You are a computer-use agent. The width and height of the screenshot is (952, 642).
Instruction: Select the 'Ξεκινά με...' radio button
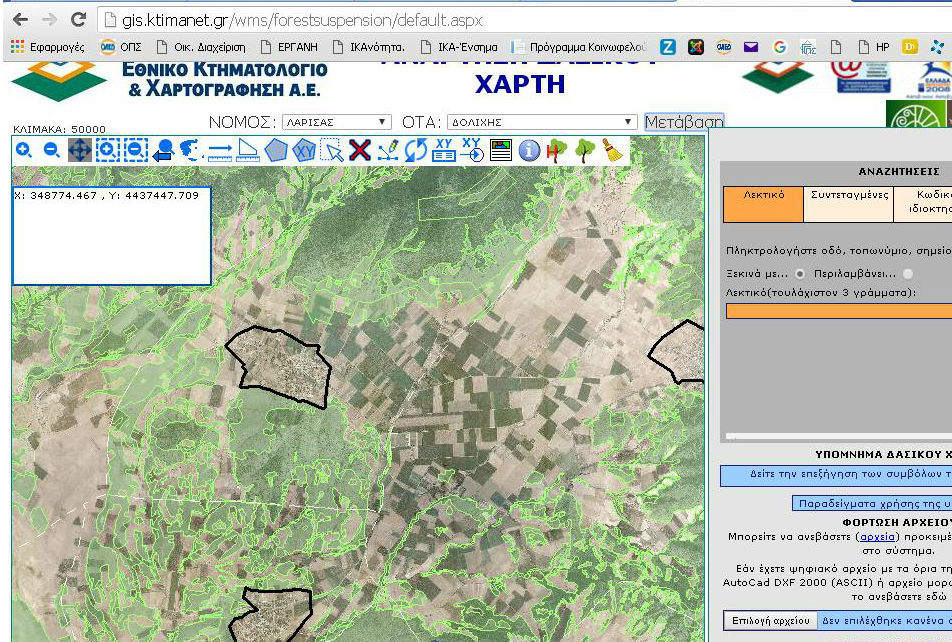pyautogui.click(x=800, y=273)
